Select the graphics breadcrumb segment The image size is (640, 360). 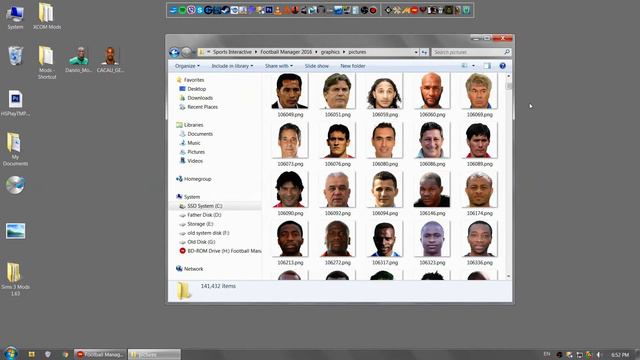(x=330, y=52)
